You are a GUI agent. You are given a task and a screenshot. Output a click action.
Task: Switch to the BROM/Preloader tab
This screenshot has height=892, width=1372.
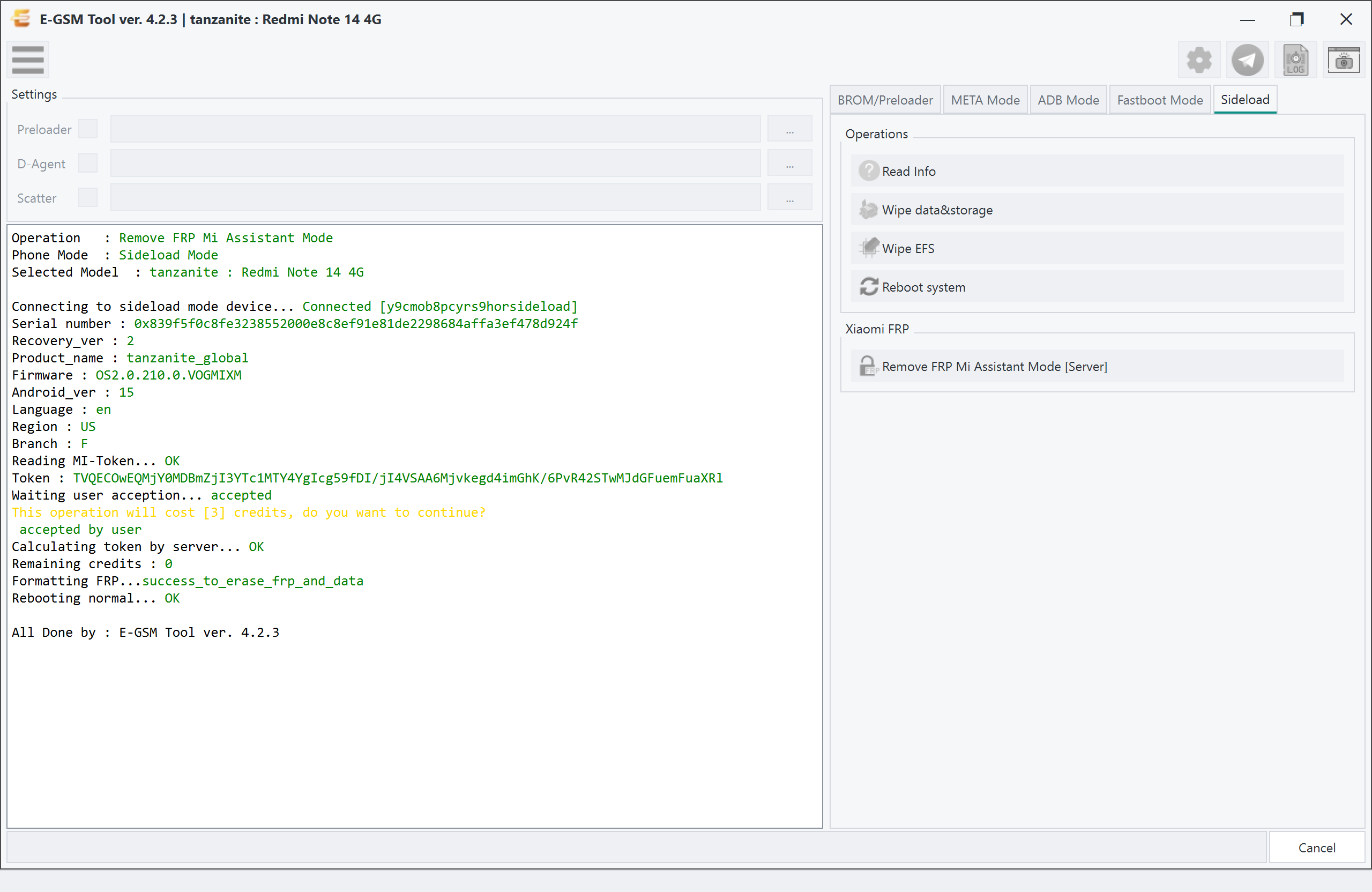[885, 100]
